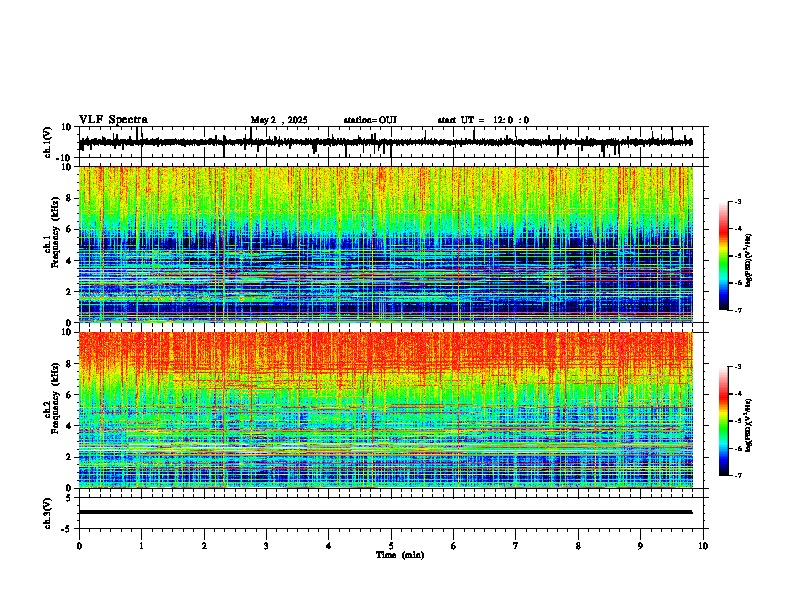
Task: Click the ch.1 voltage waveform trace
Action: [x=385, y=142]
